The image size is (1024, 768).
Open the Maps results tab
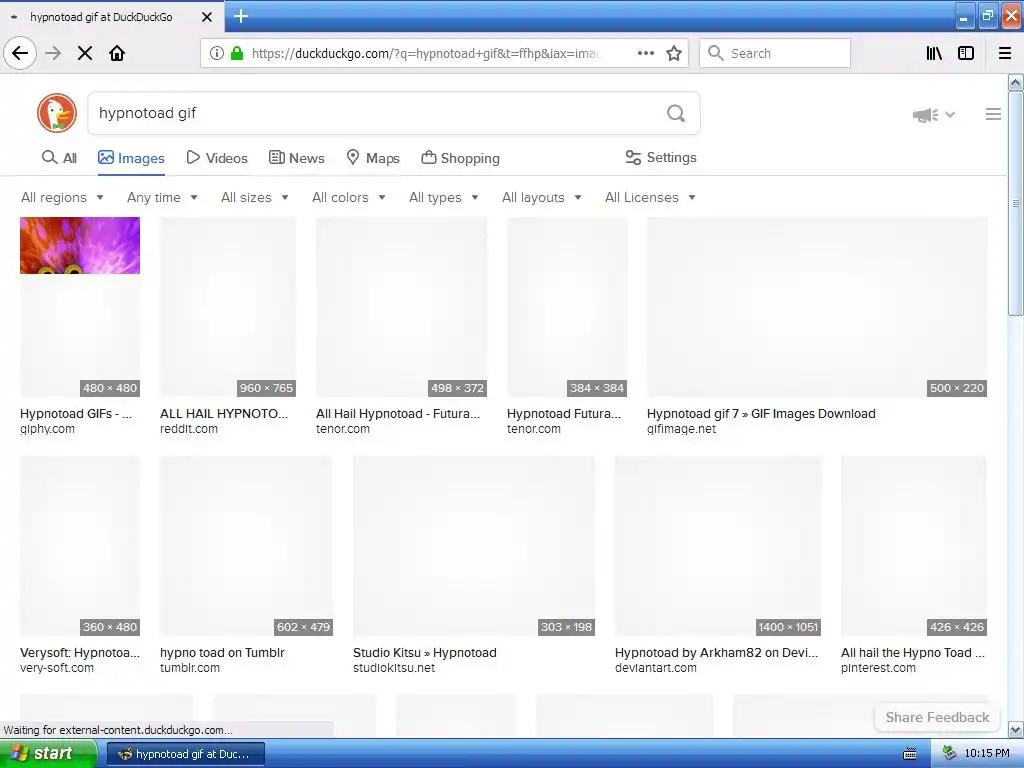click(x=373, y=158)
